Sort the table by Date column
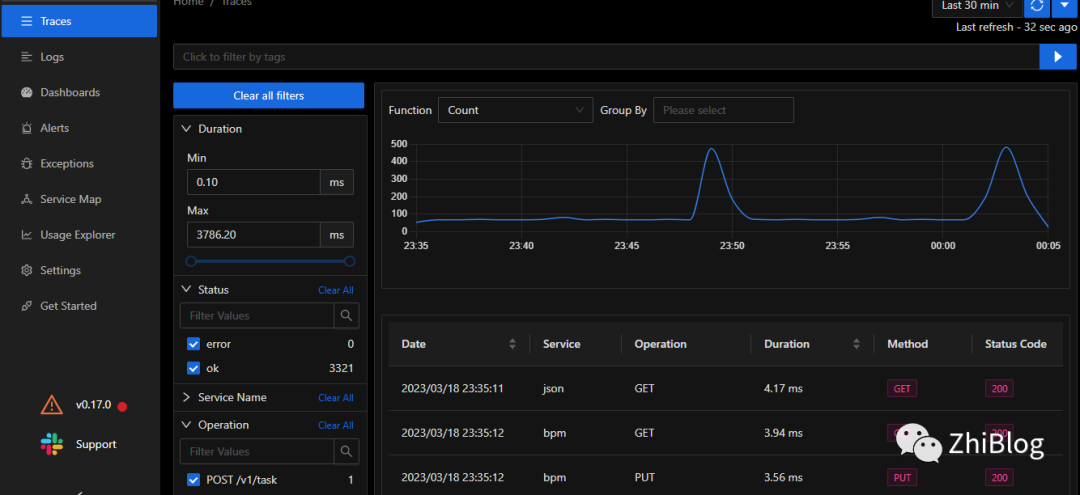The width and height of the screenshot is (1080, 495). coord(512,344)
